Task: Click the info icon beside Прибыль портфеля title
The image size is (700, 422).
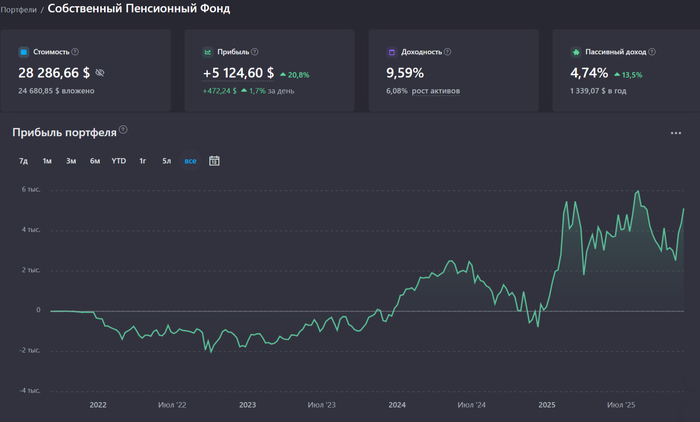Action: [x=124, y=130]
